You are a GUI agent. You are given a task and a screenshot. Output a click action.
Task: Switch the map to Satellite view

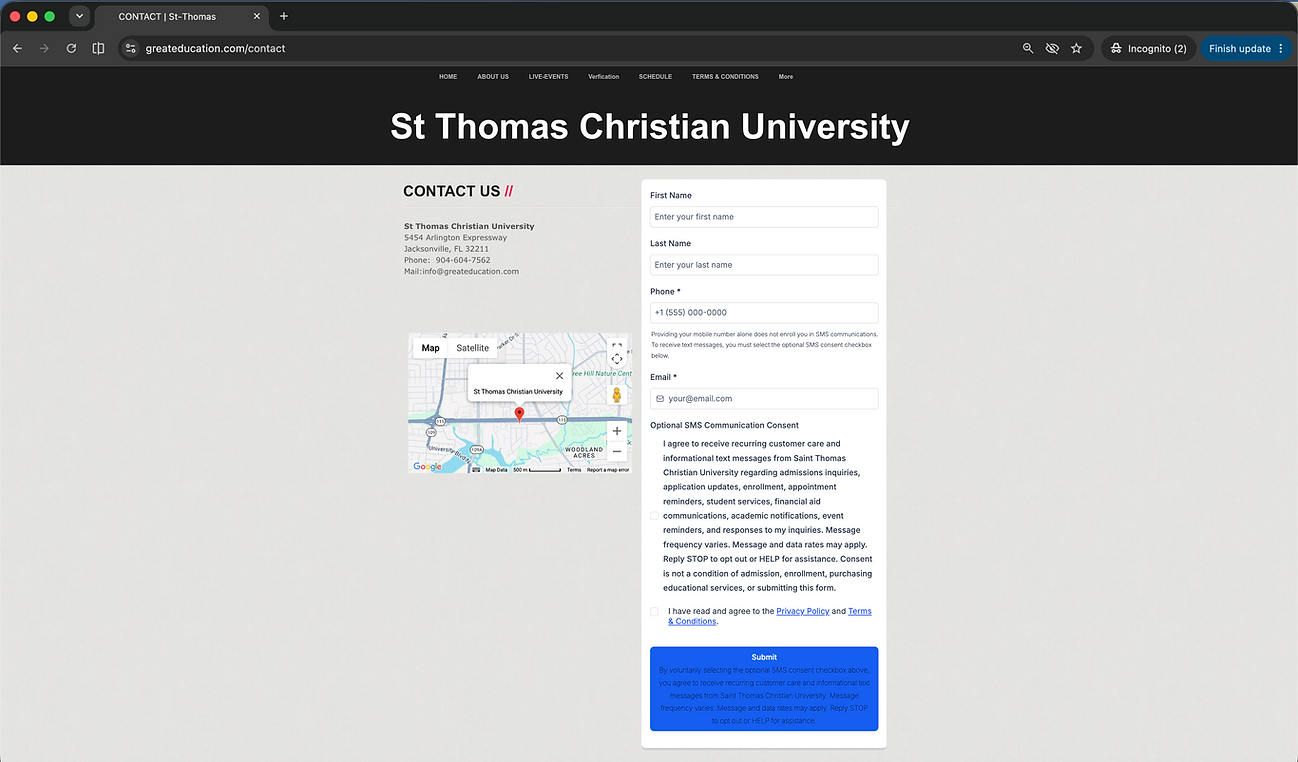tap(473, 348)
